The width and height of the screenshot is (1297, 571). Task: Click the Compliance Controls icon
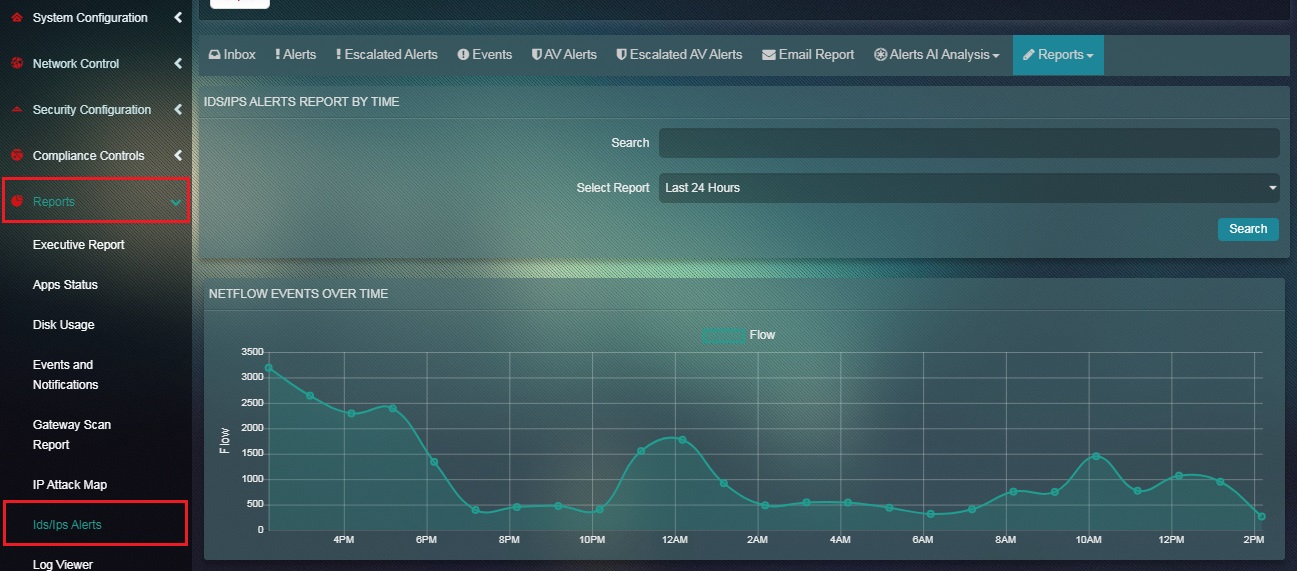pyautogui.click(x=16, y=155)
